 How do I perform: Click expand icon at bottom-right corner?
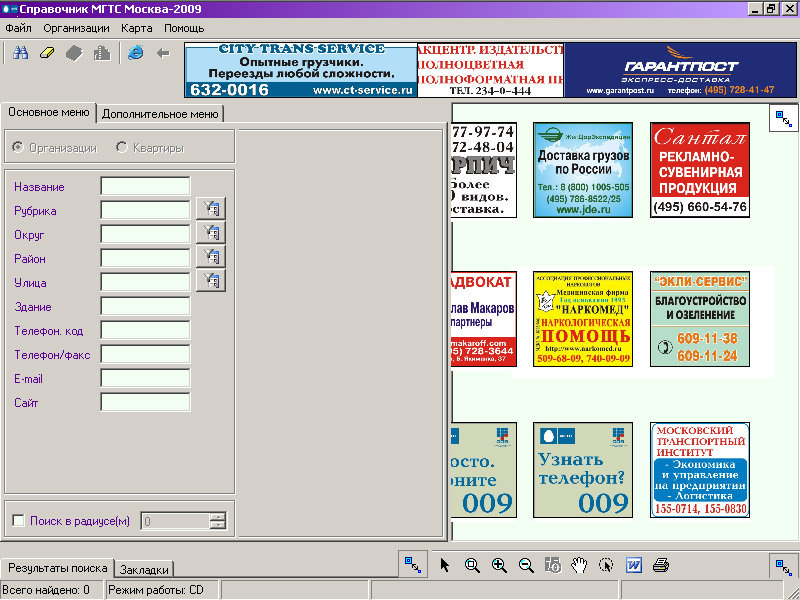click(x=784, y=566)
